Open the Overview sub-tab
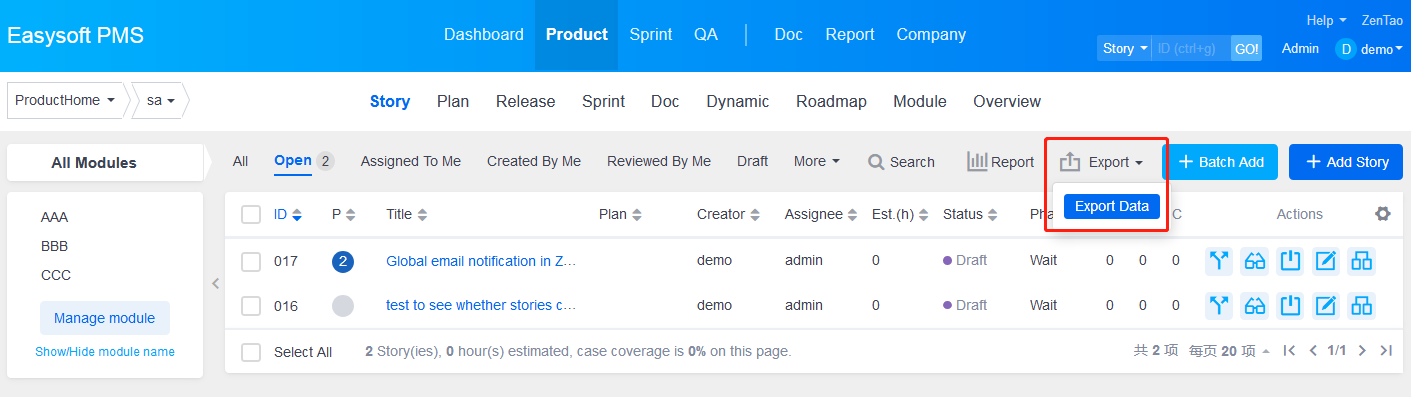 tap(1007, 101)
